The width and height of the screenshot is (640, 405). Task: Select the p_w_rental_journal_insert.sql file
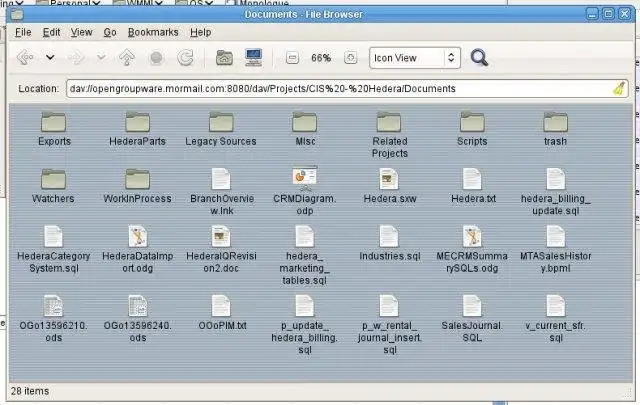389,325
